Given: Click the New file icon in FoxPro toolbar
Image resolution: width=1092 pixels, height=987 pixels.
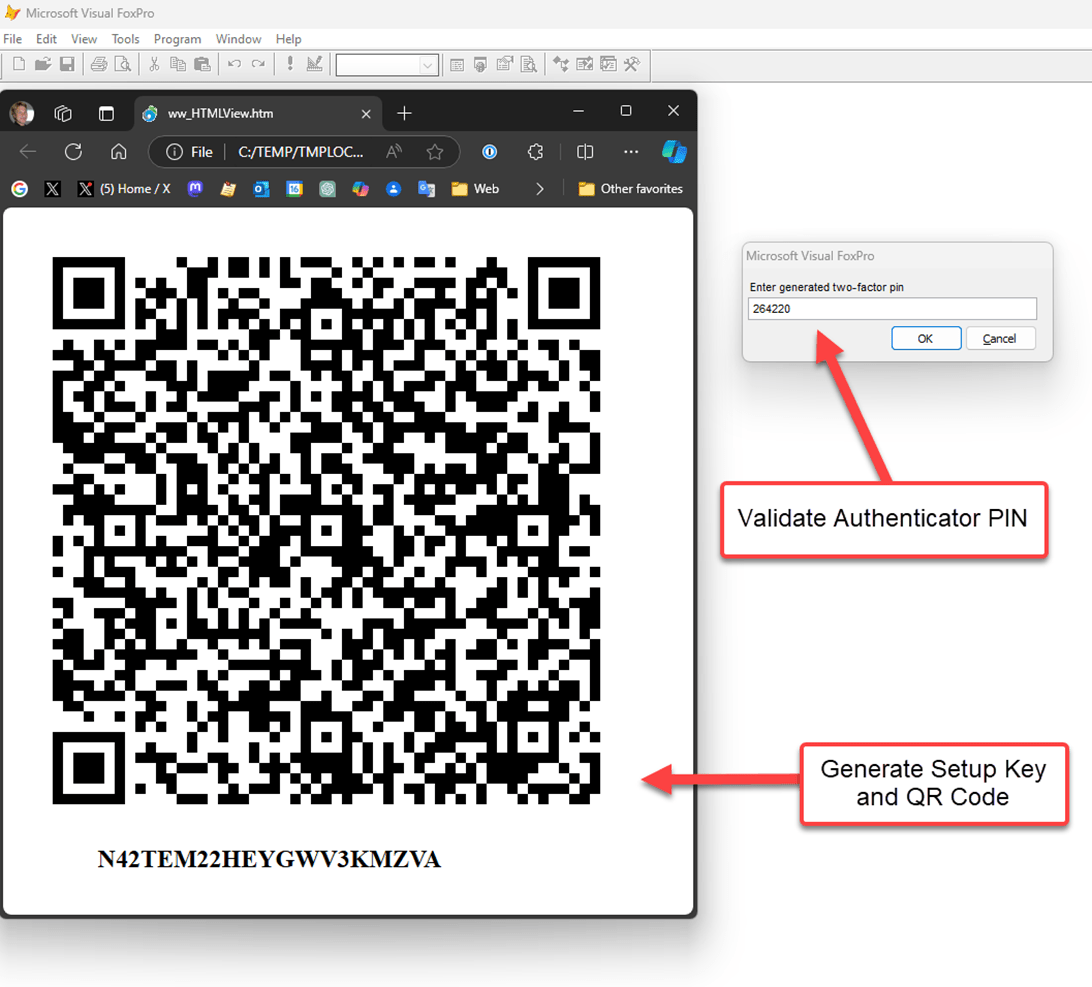Looking at the screenshot, I should pyautogui.click(x=19, y=65).
